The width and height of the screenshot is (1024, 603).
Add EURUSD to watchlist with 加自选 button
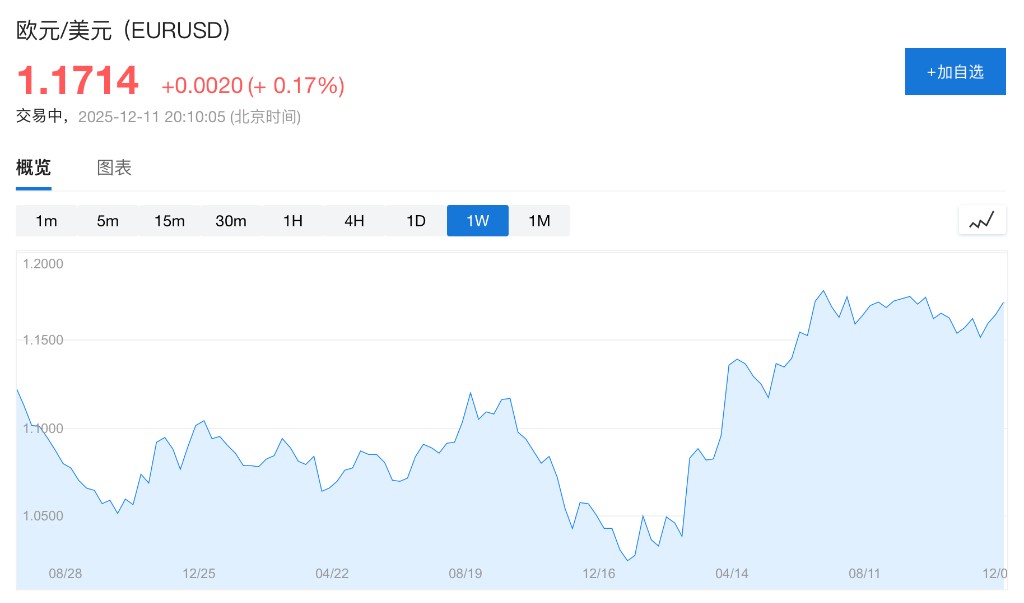pos(955,72)
